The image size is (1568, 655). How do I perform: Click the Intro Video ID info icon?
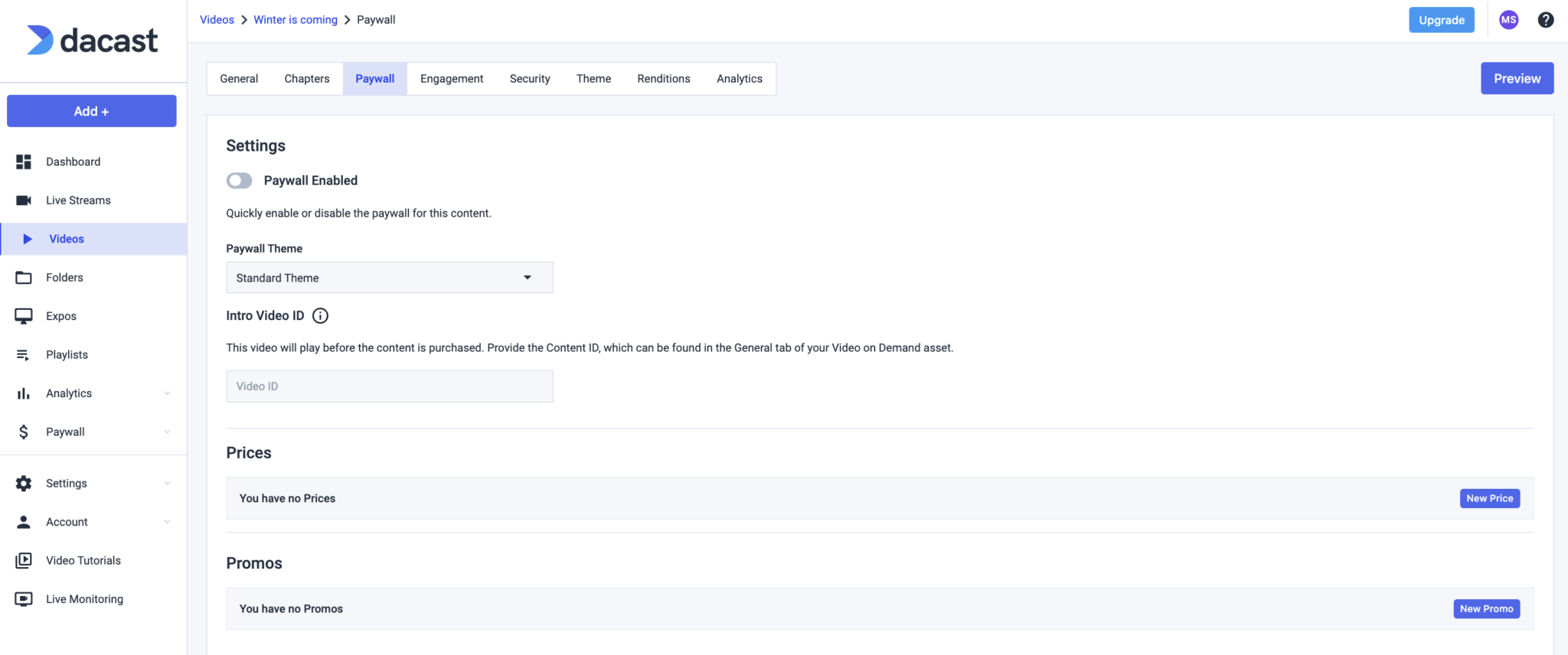(320, 316)
